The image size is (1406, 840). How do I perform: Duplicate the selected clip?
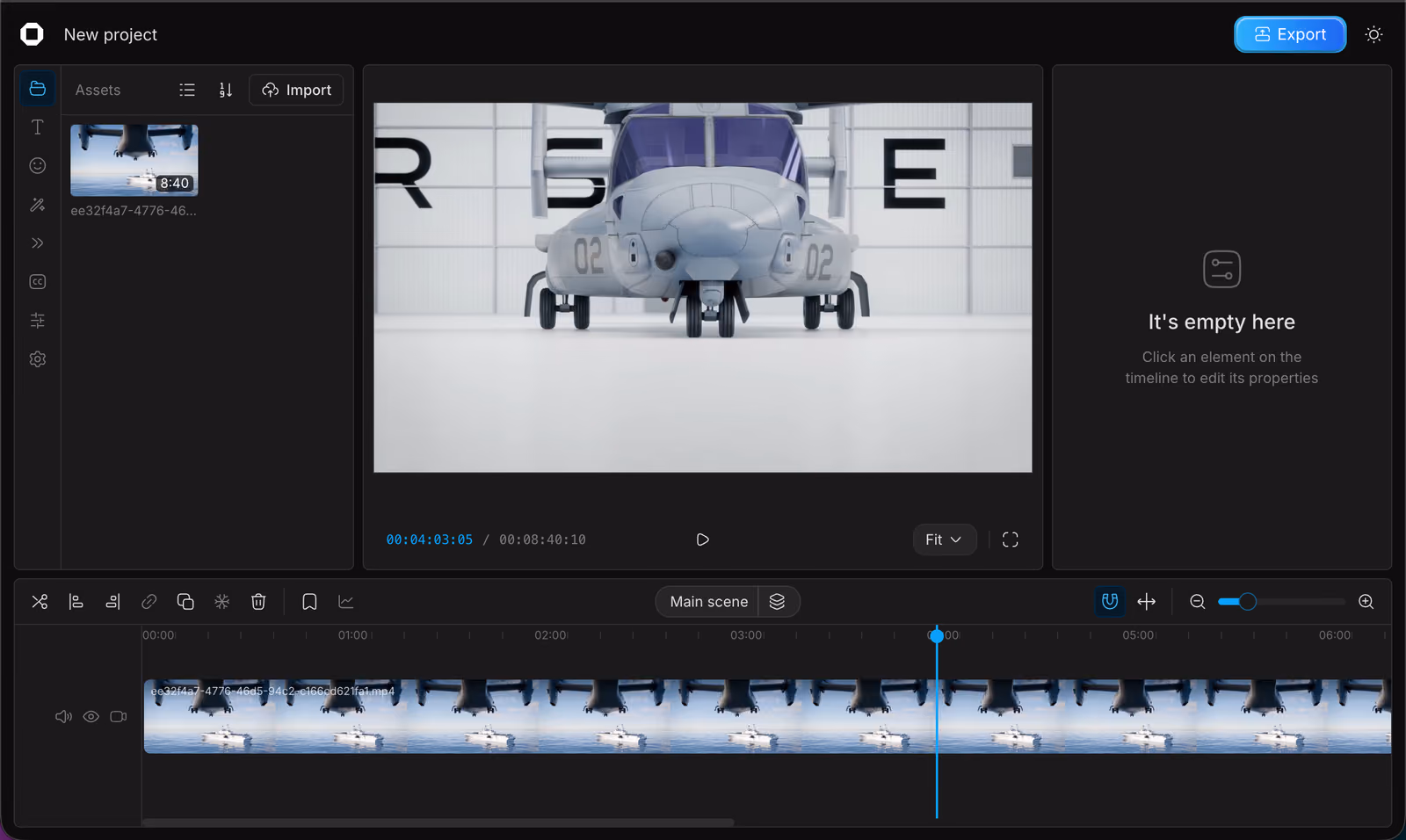[x=185, y=602]
